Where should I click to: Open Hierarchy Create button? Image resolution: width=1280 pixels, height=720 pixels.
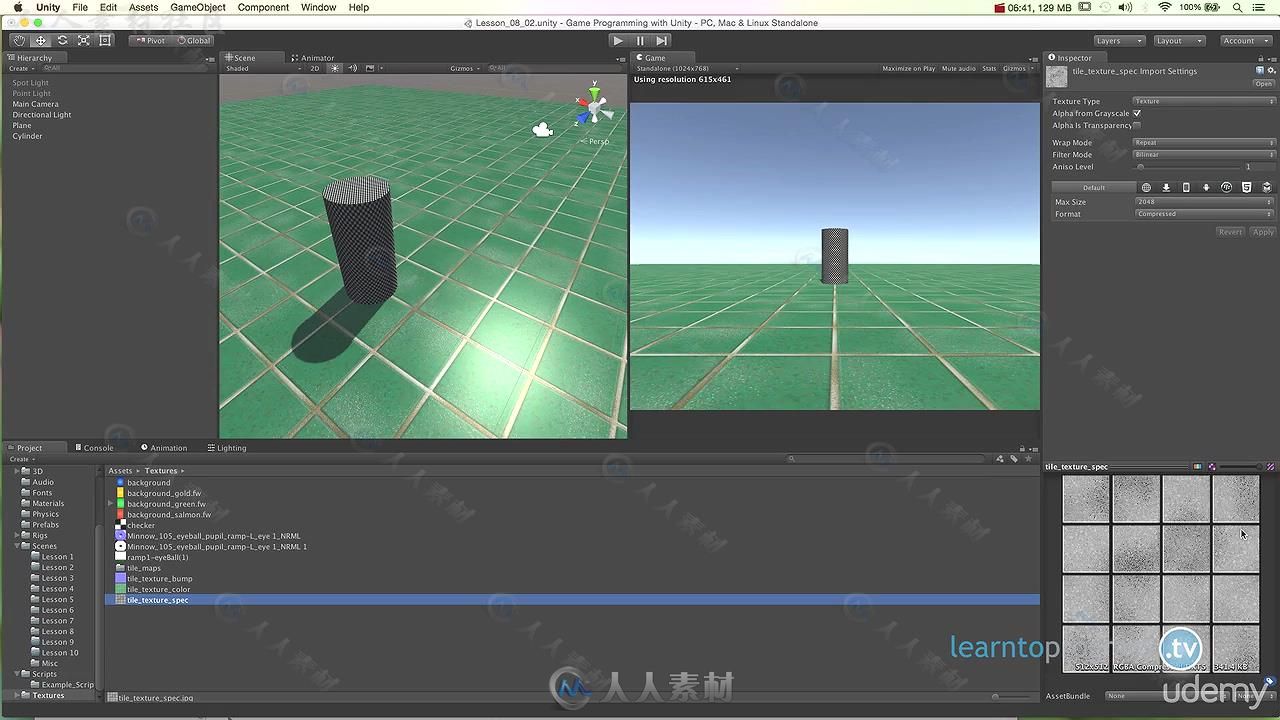[21, 69]
